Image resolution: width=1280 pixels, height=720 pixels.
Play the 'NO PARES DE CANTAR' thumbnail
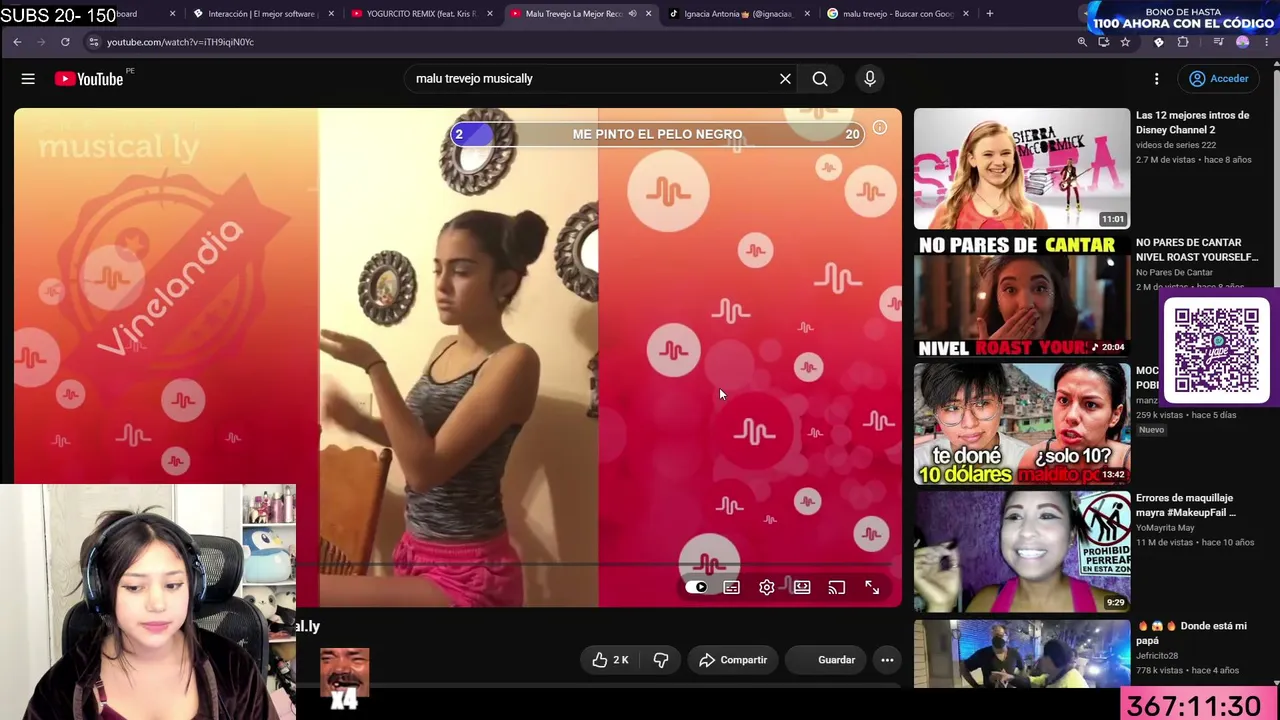point(1022,296)
